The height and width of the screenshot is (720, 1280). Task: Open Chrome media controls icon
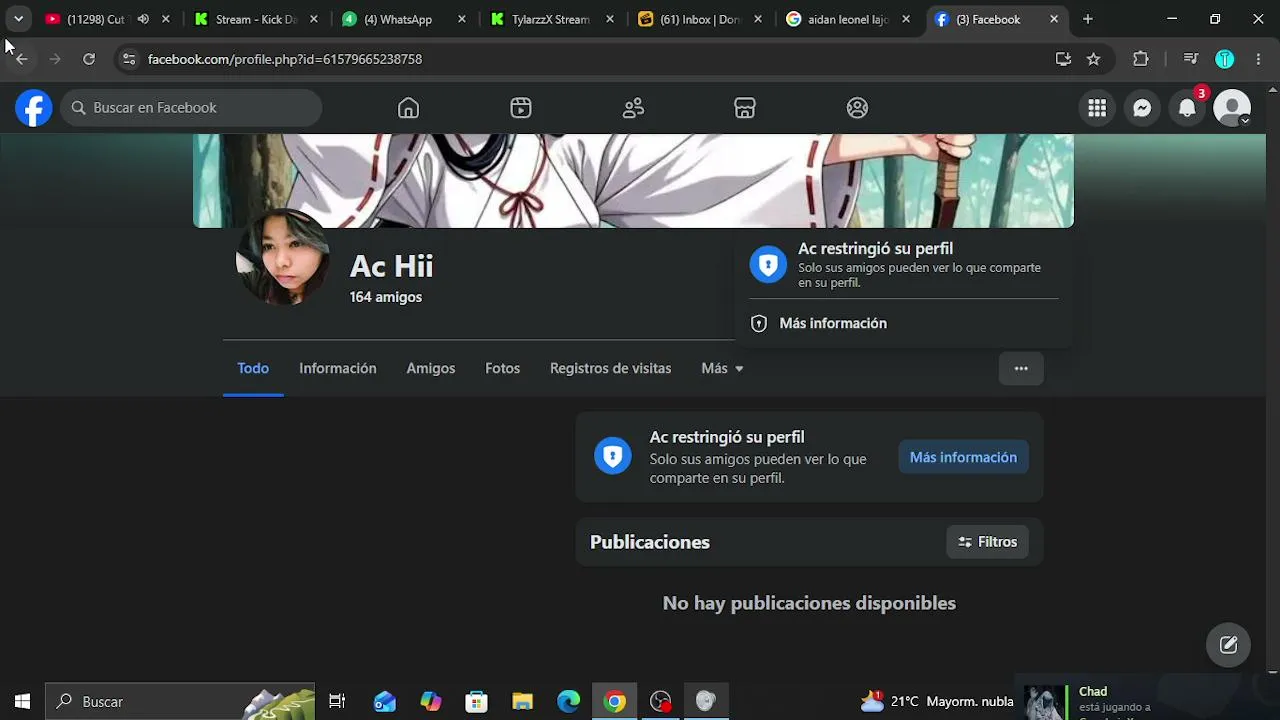(x=1190, y=59)
